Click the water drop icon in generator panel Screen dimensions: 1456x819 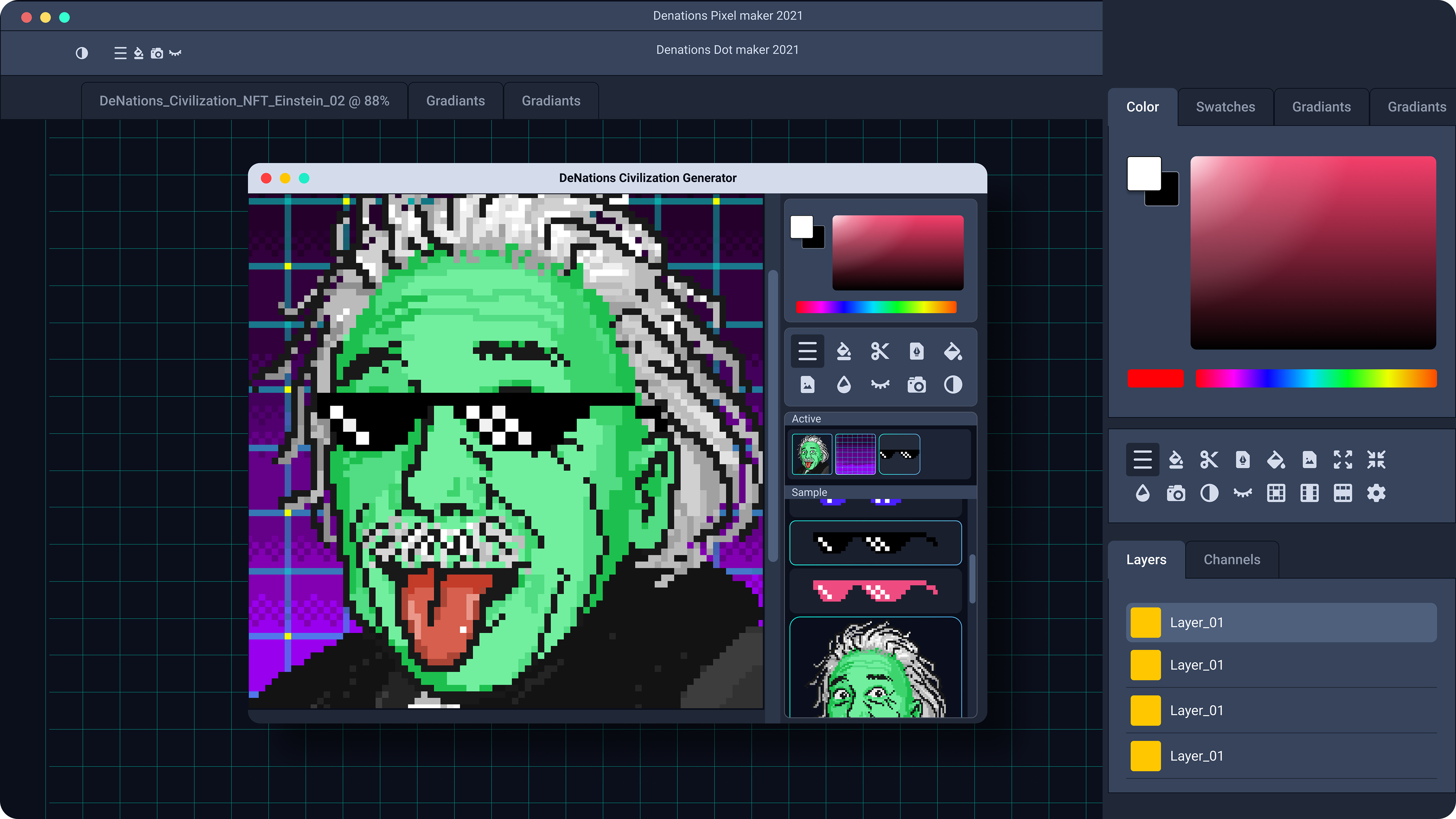click(843, 385)
